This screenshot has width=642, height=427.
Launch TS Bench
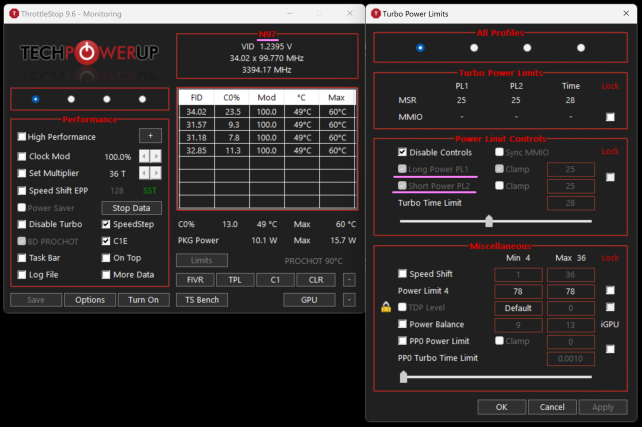click(202, 300)
